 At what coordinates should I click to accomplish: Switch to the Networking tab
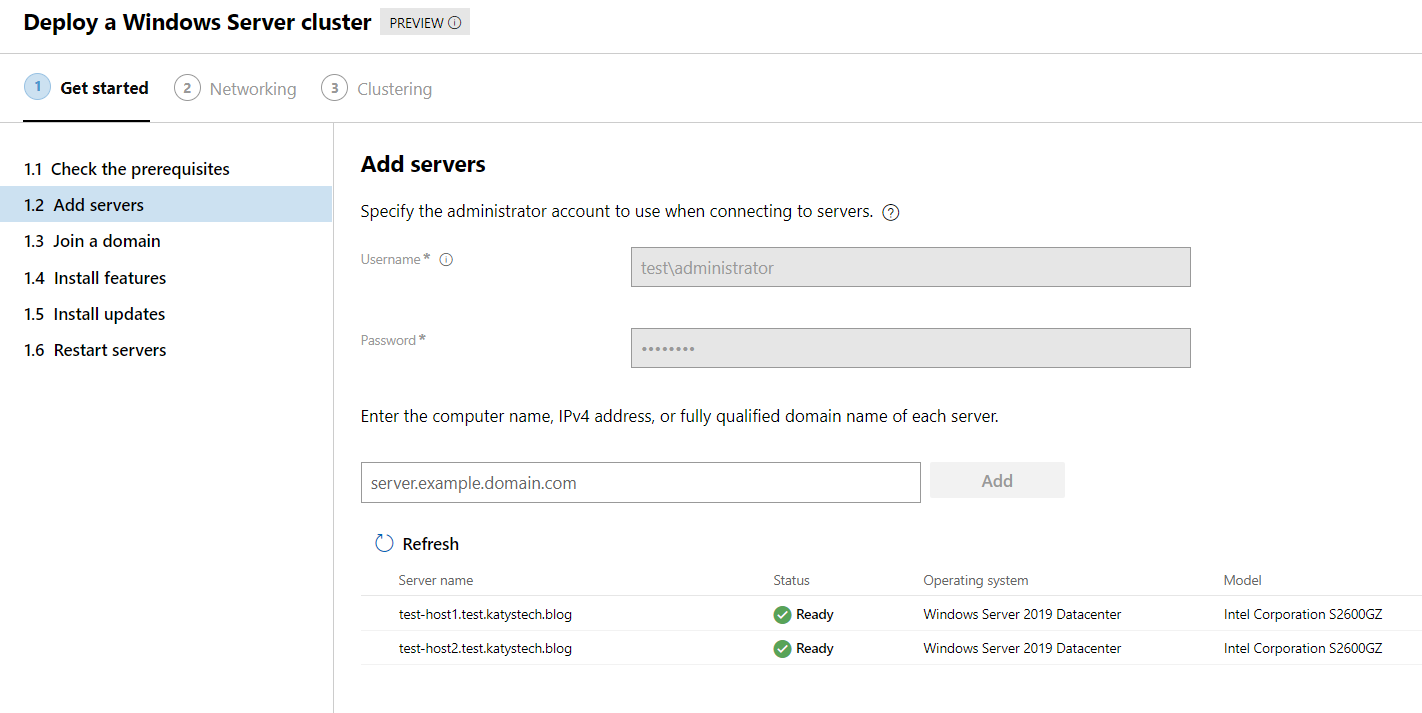pos(252,89)
